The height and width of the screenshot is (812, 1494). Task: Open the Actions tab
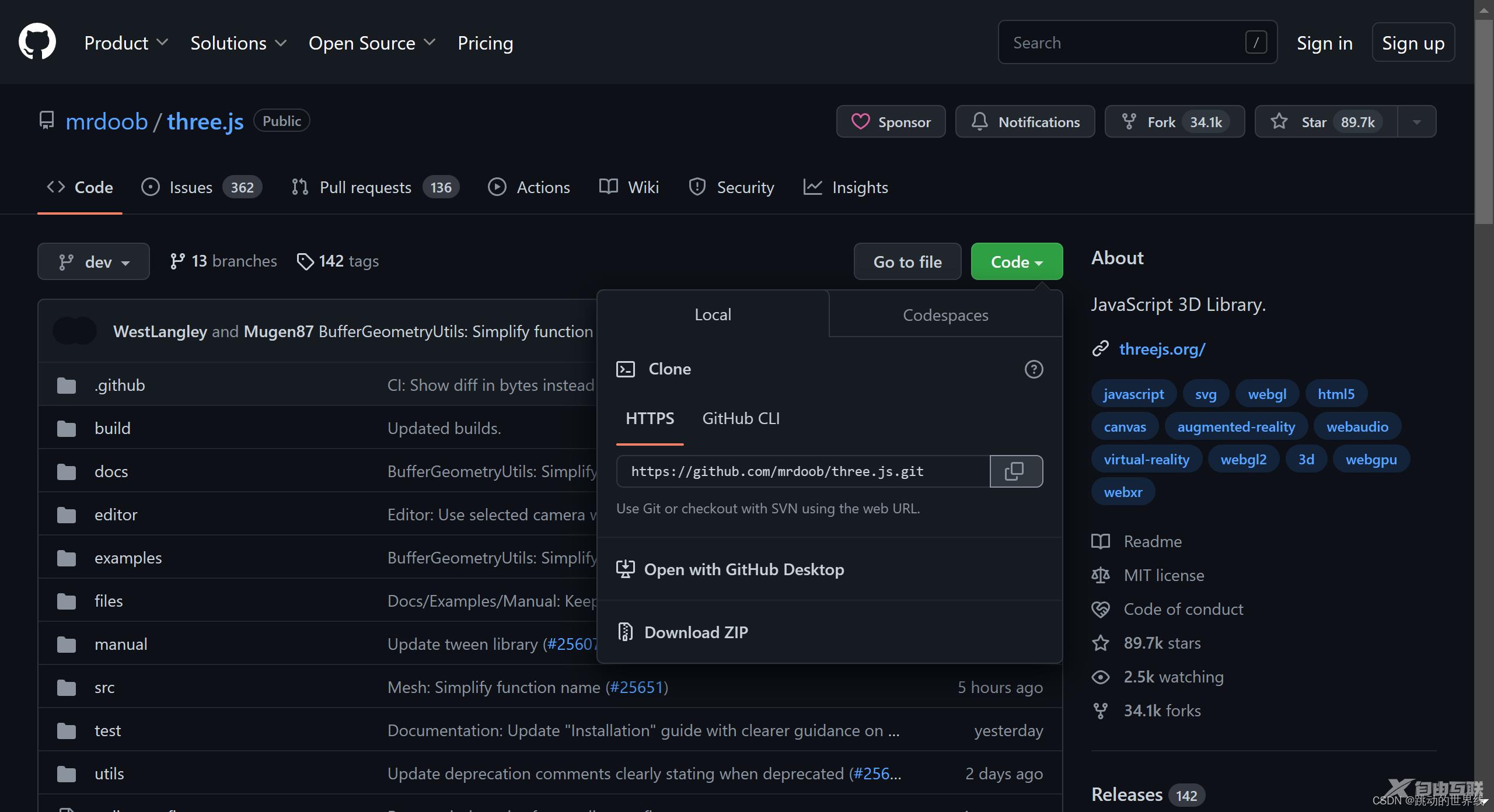coord(529,187)
